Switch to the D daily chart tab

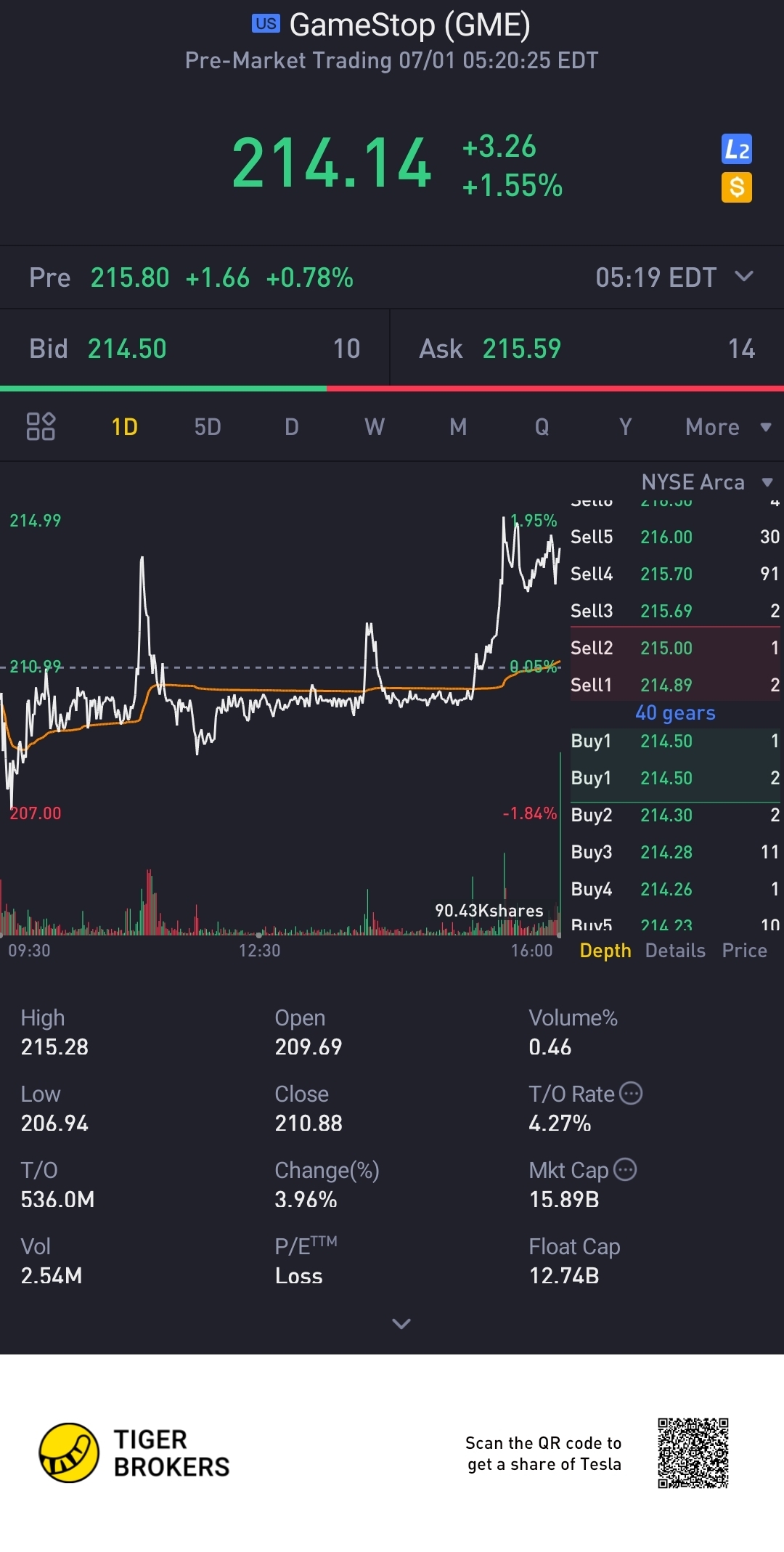291,427
